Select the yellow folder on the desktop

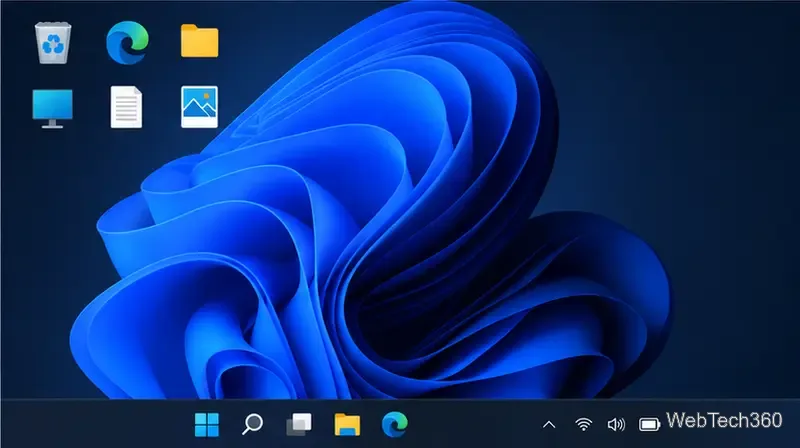tap(199, 41)
